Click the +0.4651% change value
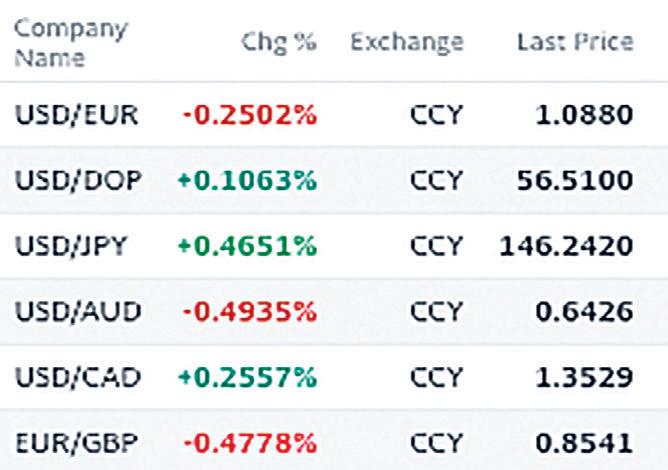The height and width of the screenshot is (470, 668). click(x=246, y=247)
